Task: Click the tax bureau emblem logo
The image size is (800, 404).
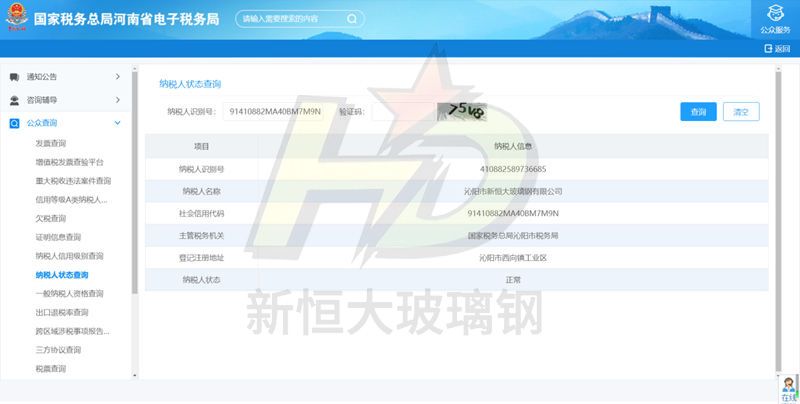Action: pos(15,19)
